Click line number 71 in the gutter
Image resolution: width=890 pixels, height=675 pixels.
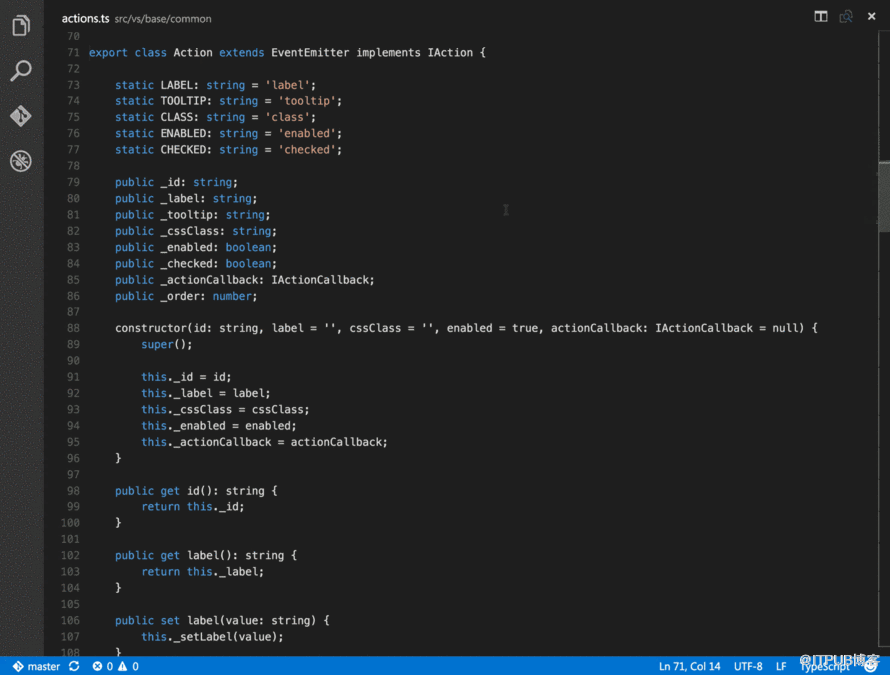point(73,53)
